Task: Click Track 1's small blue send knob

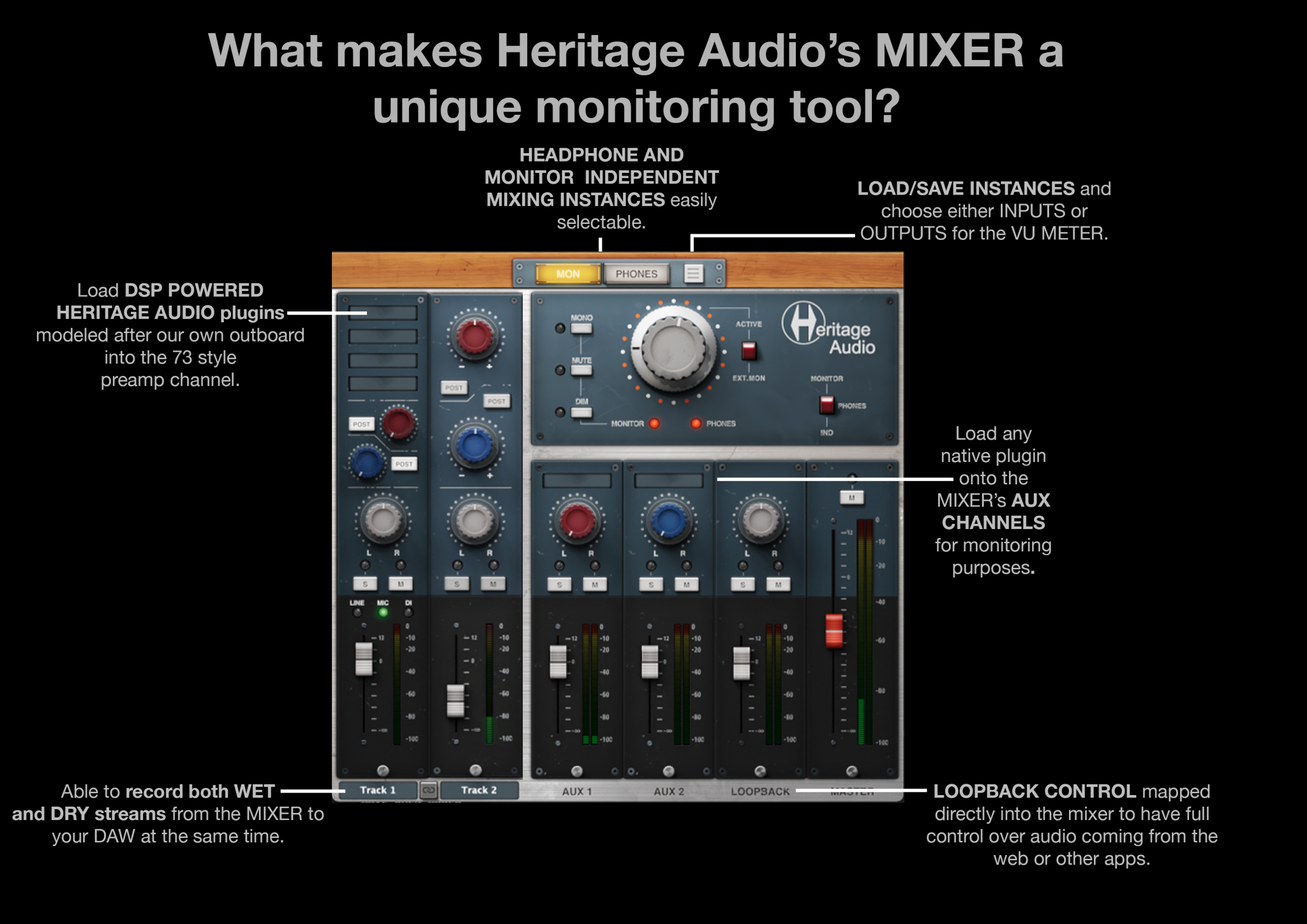Action: 367,462
